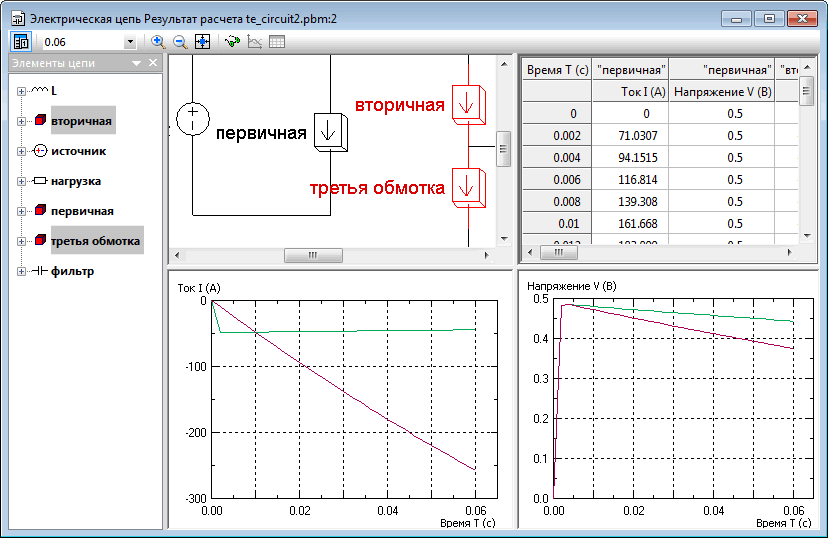Expand the вторичная tree node

click(21, 121)
